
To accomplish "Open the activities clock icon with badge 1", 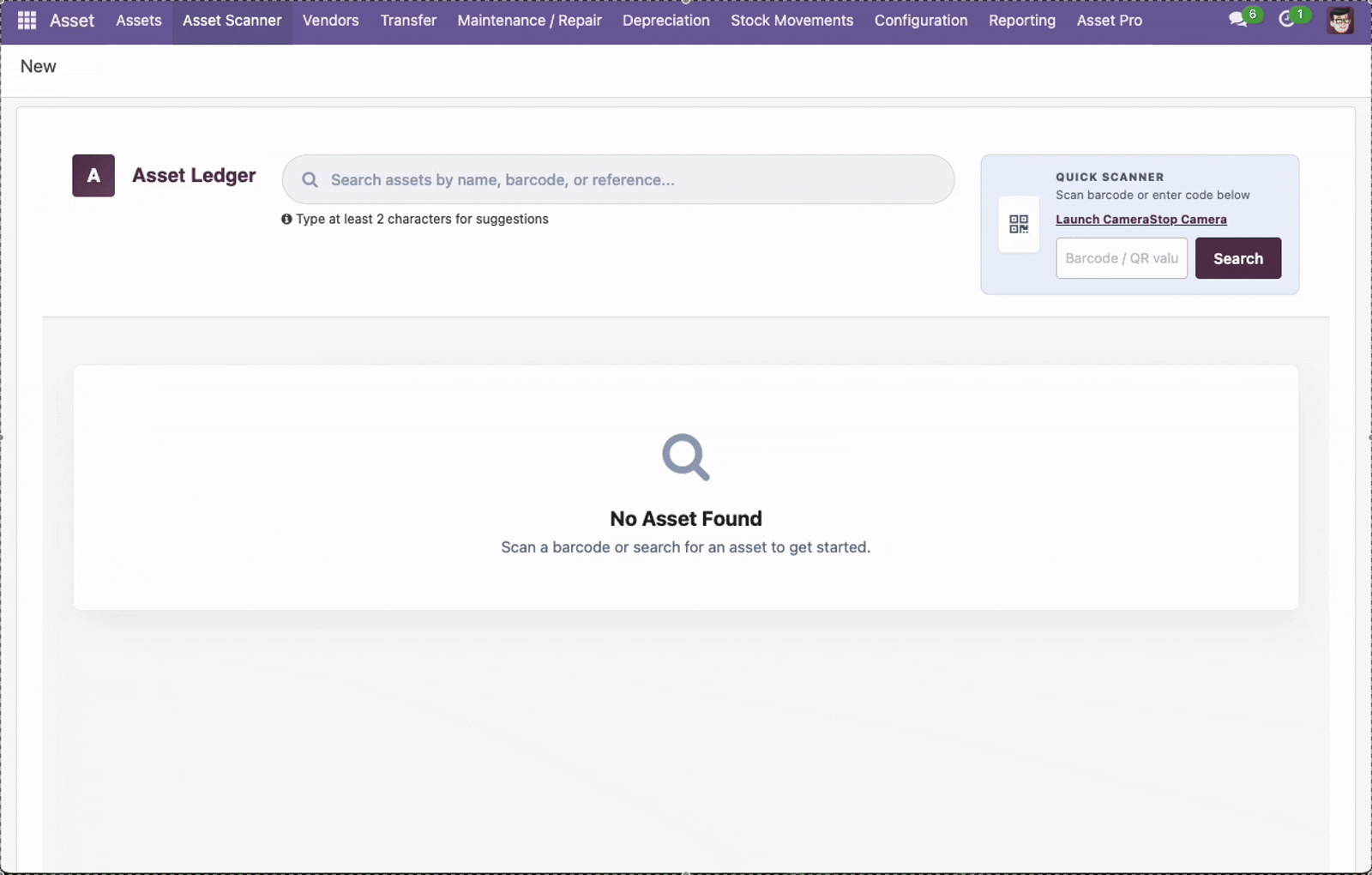I will pyautogui.click(x=1293, y=18).
